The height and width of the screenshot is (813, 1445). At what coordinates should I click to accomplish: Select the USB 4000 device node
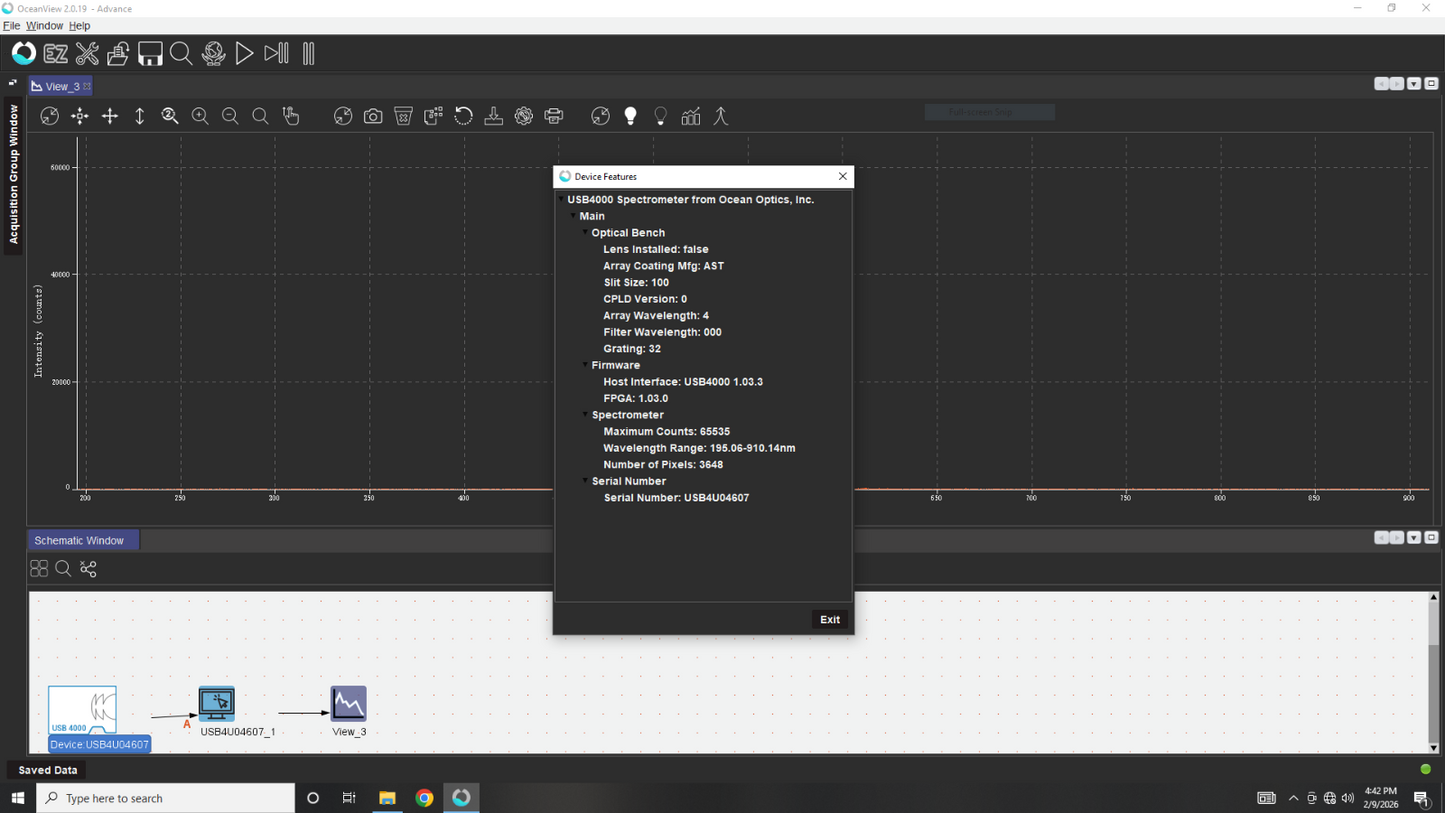pyautogui.click(x=82, y=710)
